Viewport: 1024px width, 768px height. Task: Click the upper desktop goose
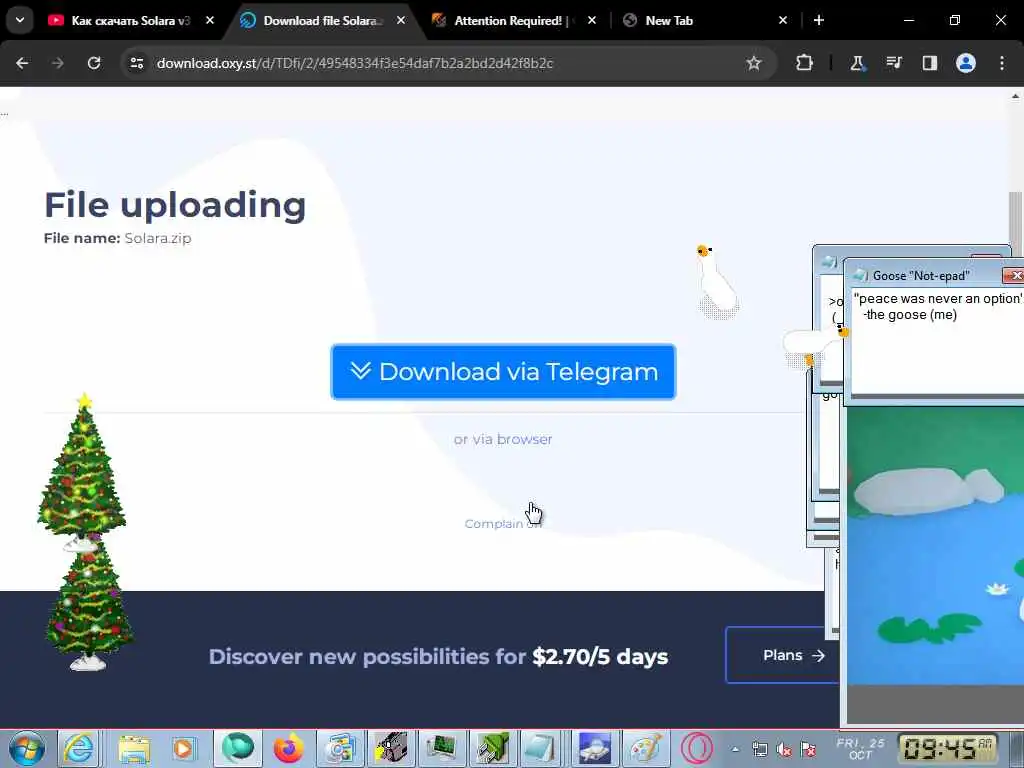point(716,281)
